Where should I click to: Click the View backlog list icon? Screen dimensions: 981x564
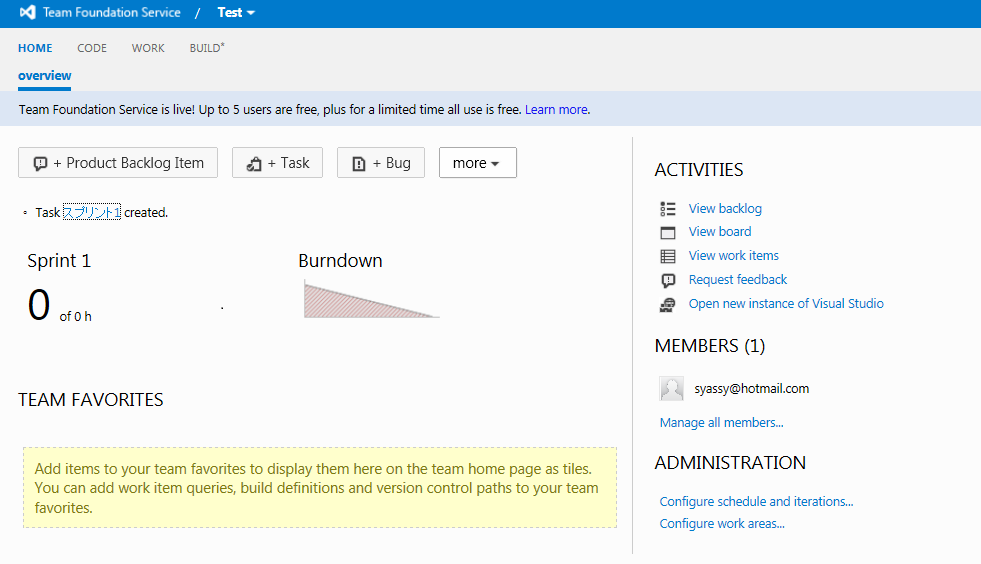pos(668,209)
